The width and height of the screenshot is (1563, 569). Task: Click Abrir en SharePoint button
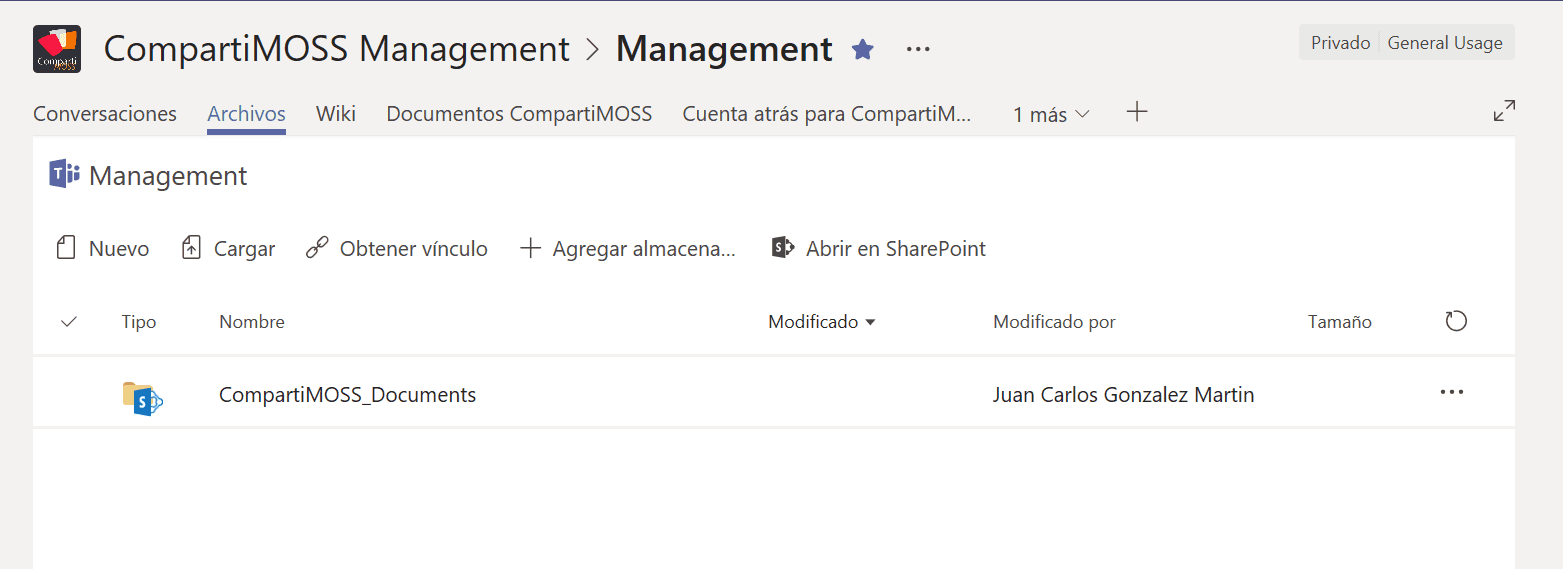878,248
